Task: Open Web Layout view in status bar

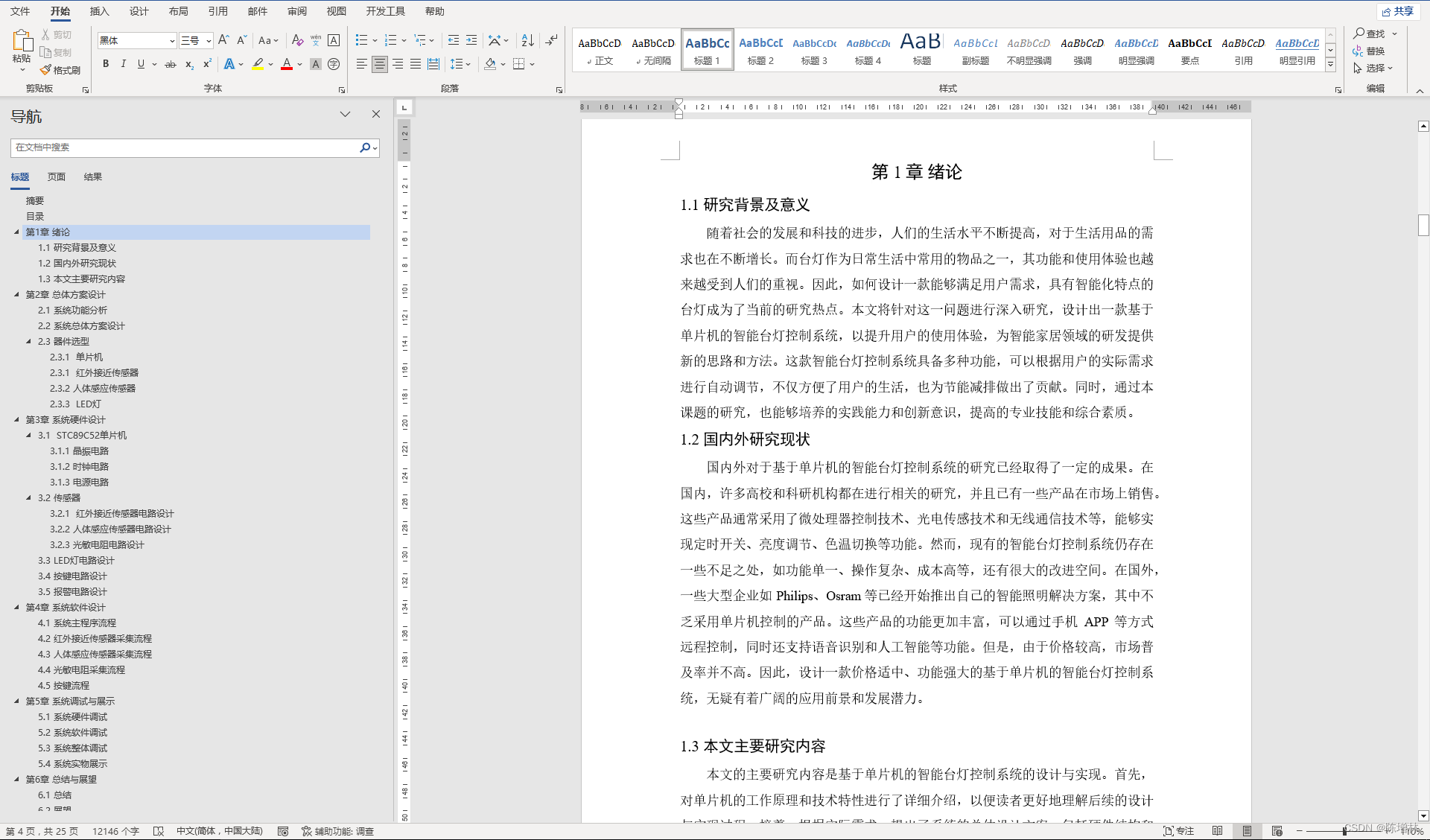Action: tap(1277, 831)
